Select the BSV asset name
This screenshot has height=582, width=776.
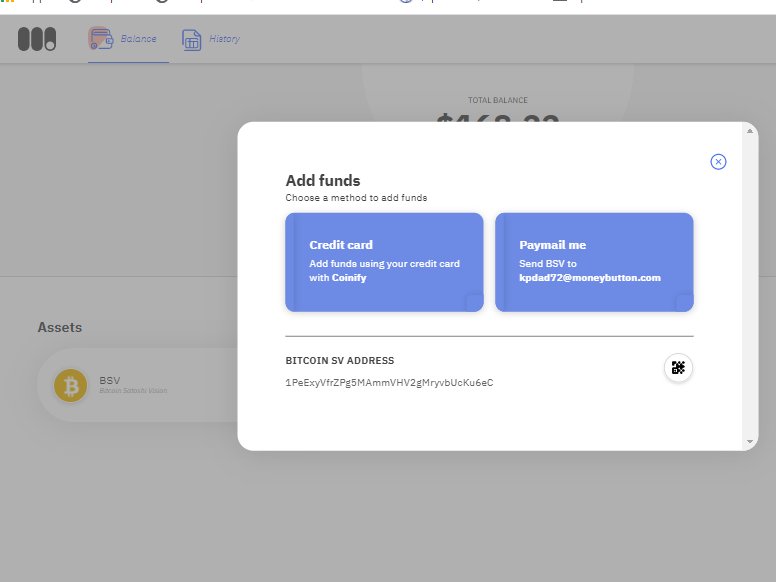coord(109,380)
